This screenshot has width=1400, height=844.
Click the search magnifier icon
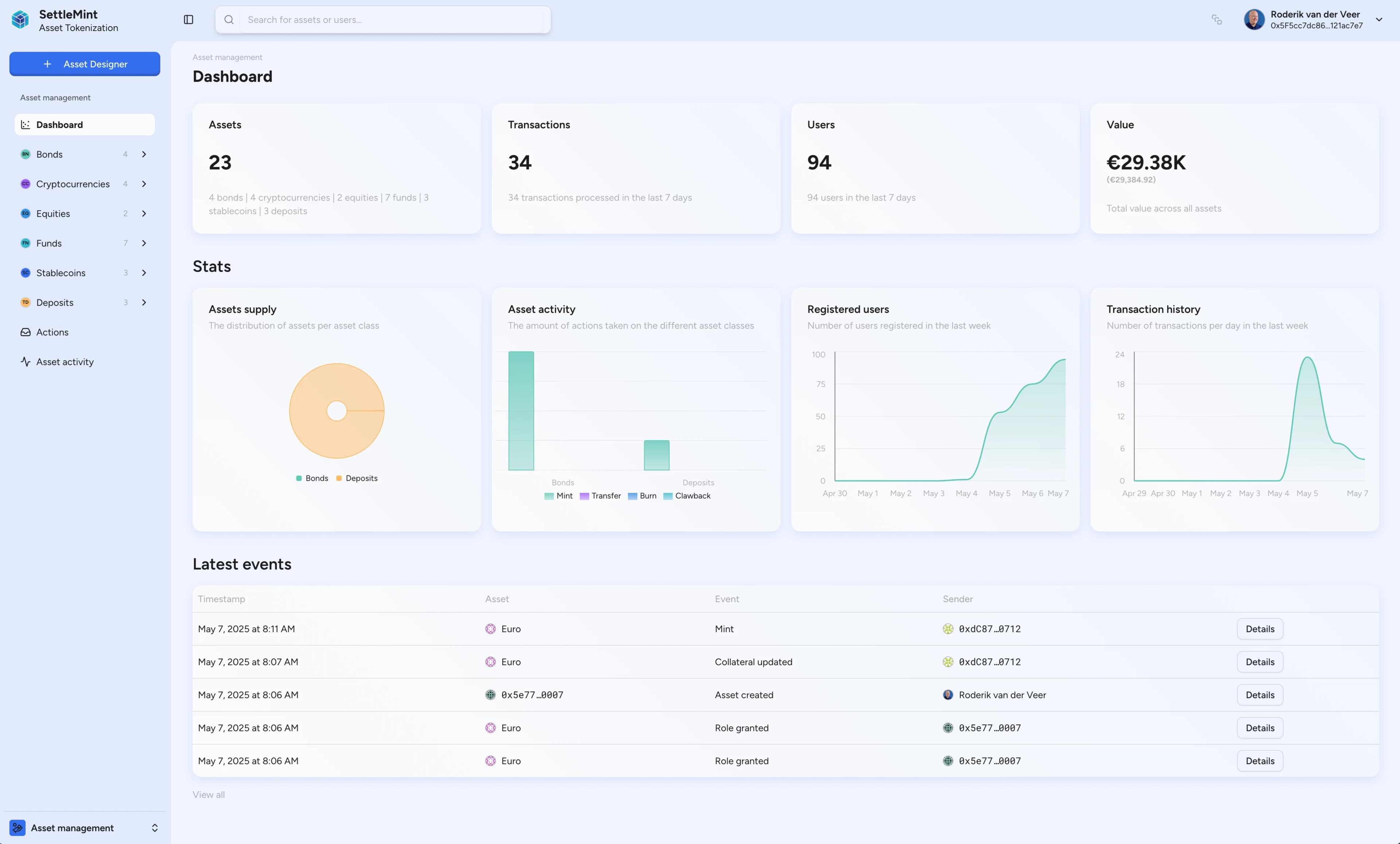229,20
